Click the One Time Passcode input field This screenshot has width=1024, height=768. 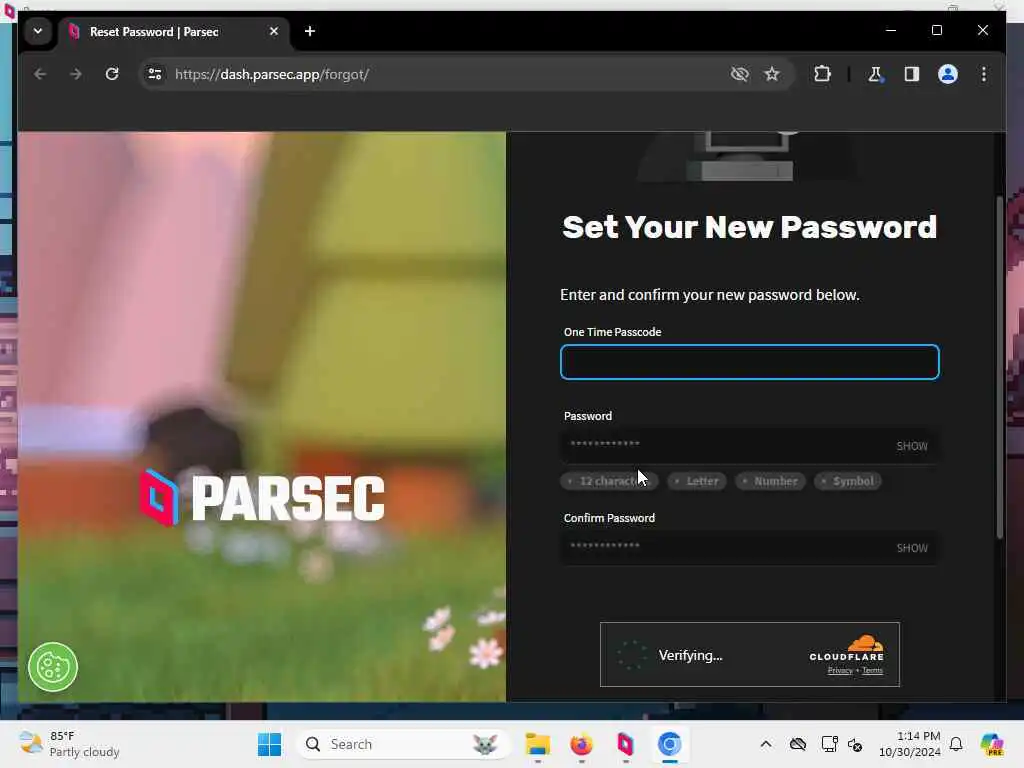coord(750,362)
